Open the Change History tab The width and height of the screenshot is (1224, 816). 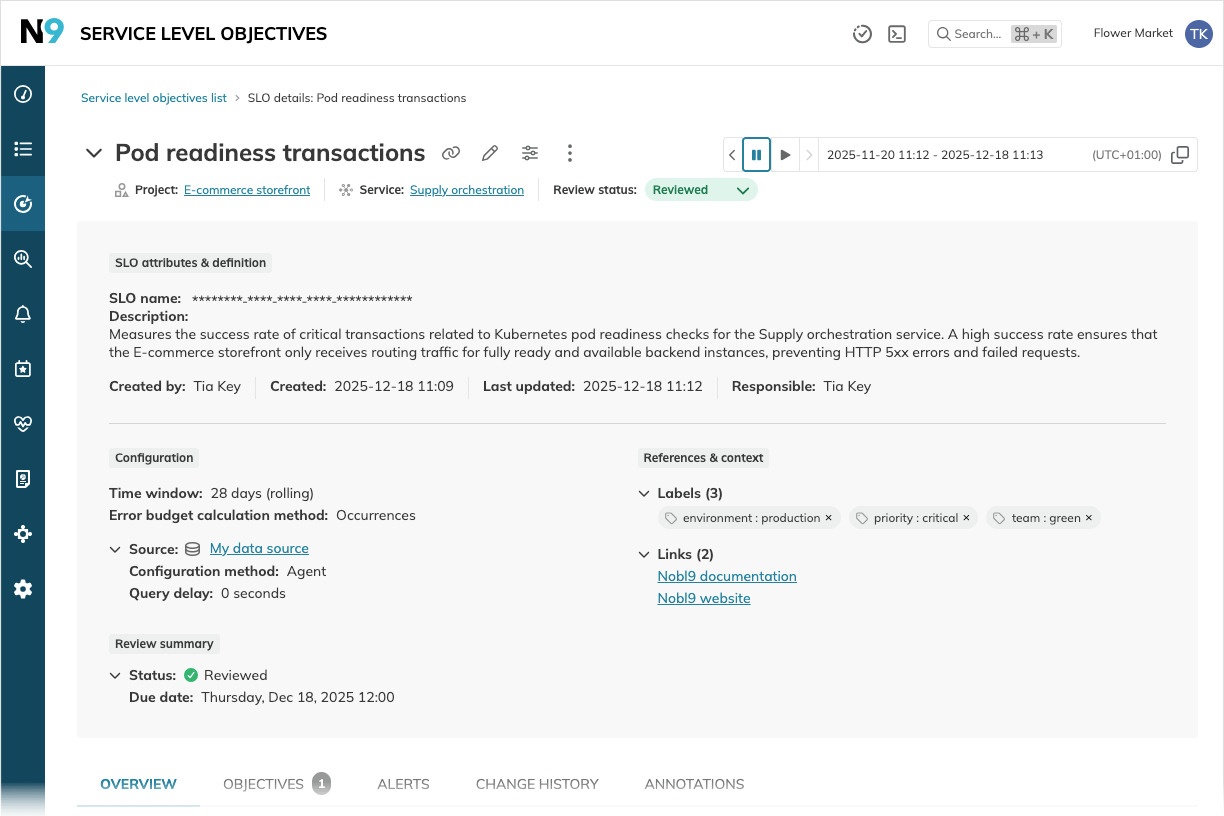coord(537,784)
